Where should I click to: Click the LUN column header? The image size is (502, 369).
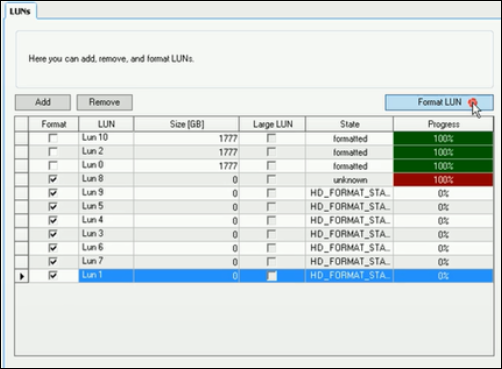[106, 124]
